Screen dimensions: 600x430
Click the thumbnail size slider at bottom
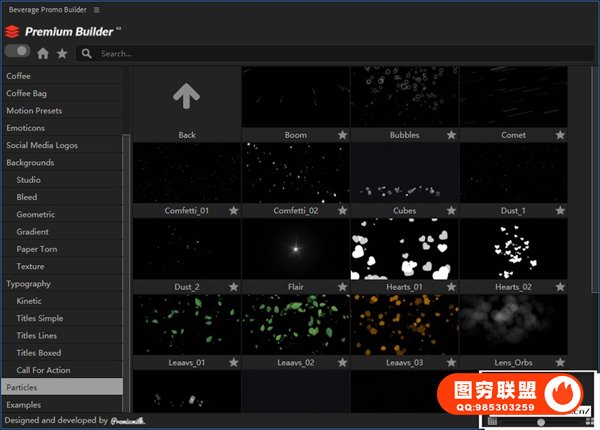pyautogui.click(x=541, y=422)
